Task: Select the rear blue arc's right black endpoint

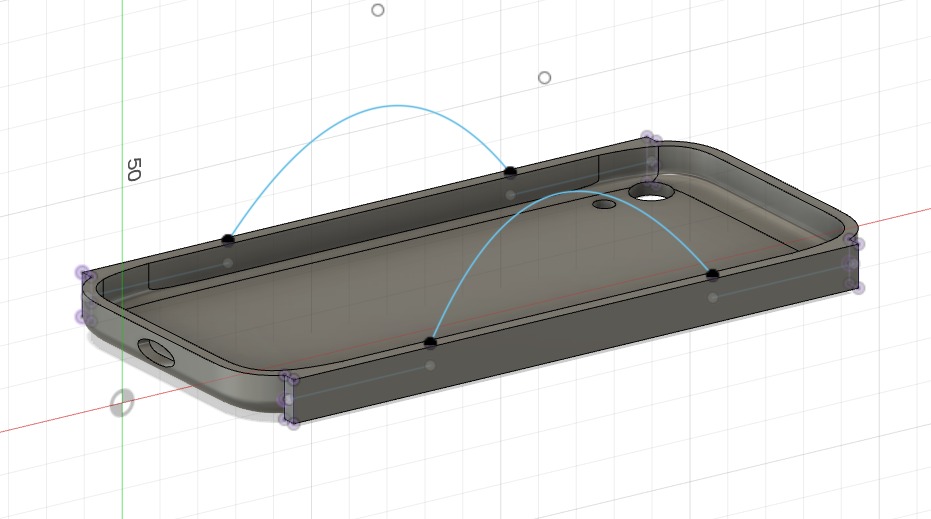Action: pyautogui.click(x=510, y=172)
